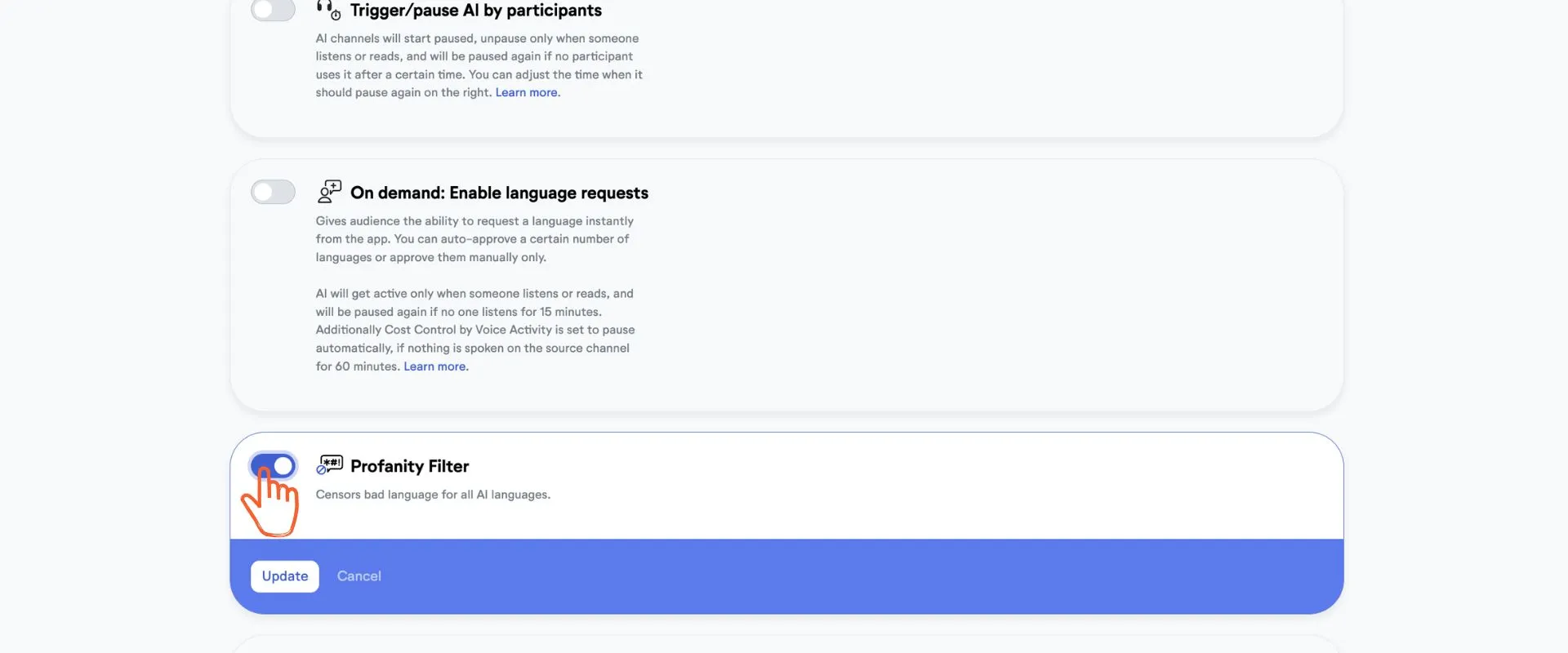
Task: Click the blue footer bar beside Cancel
Action: 857,576
